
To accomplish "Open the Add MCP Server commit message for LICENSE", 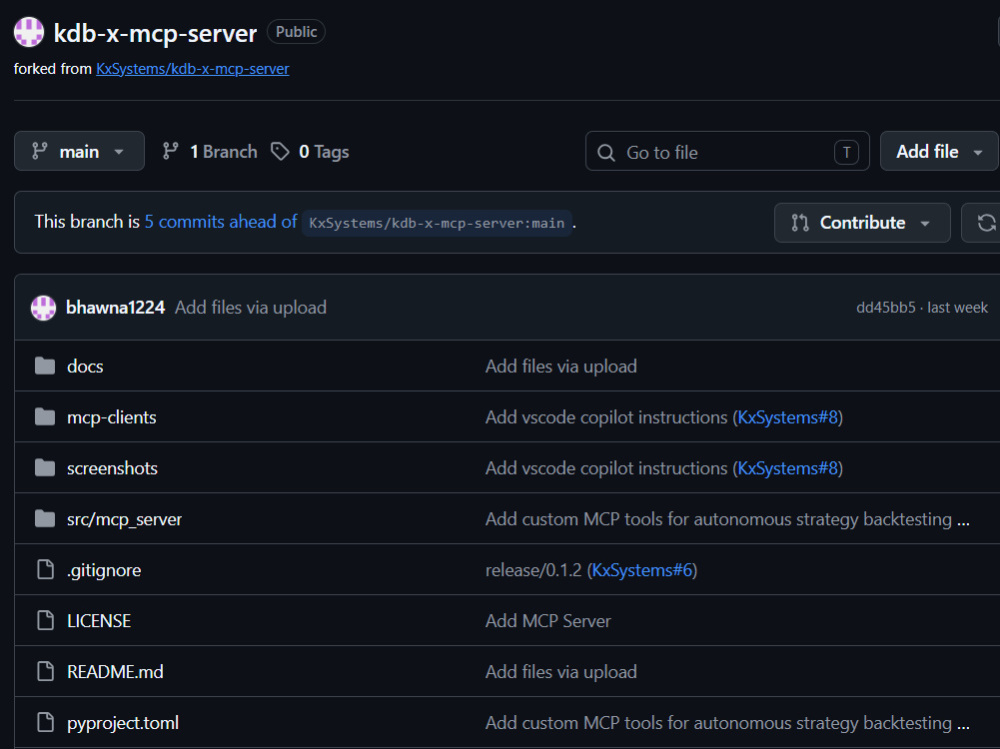I will pos(548,621).
